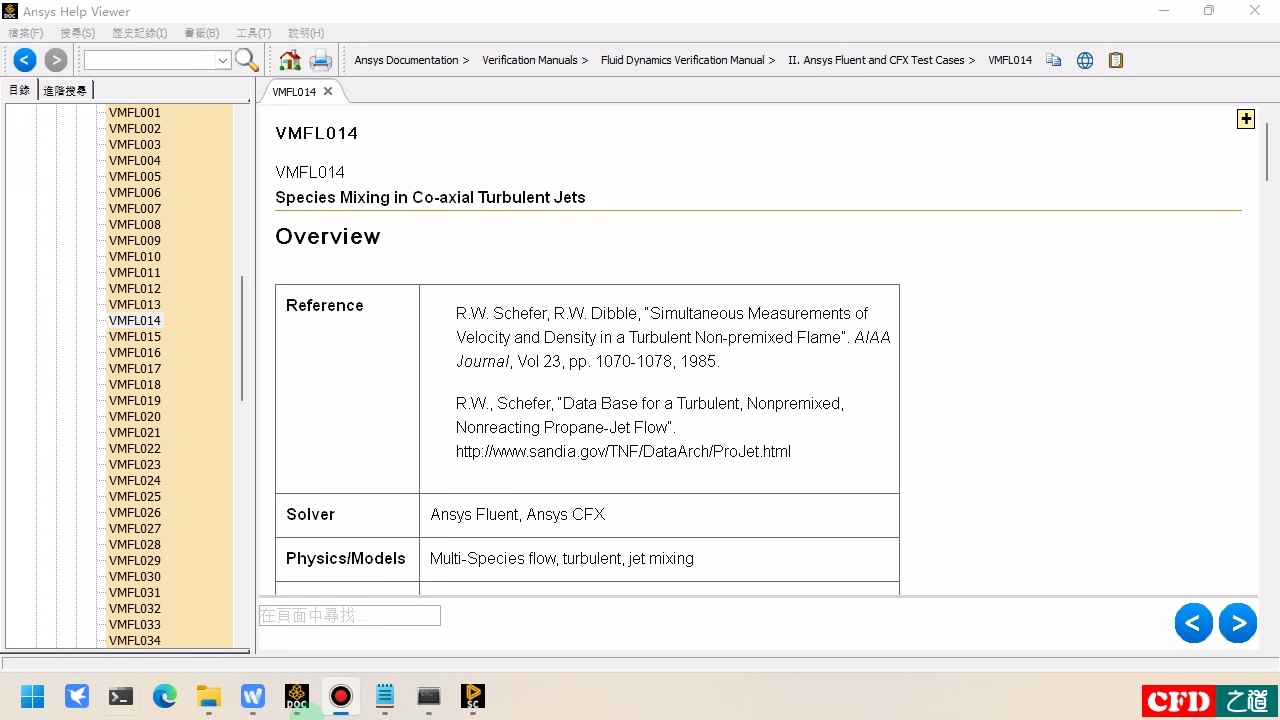This screenshot has height=720, width=1280.
Task: Go to previous page using bottom-right arrow
Action: pos(1193,623)
